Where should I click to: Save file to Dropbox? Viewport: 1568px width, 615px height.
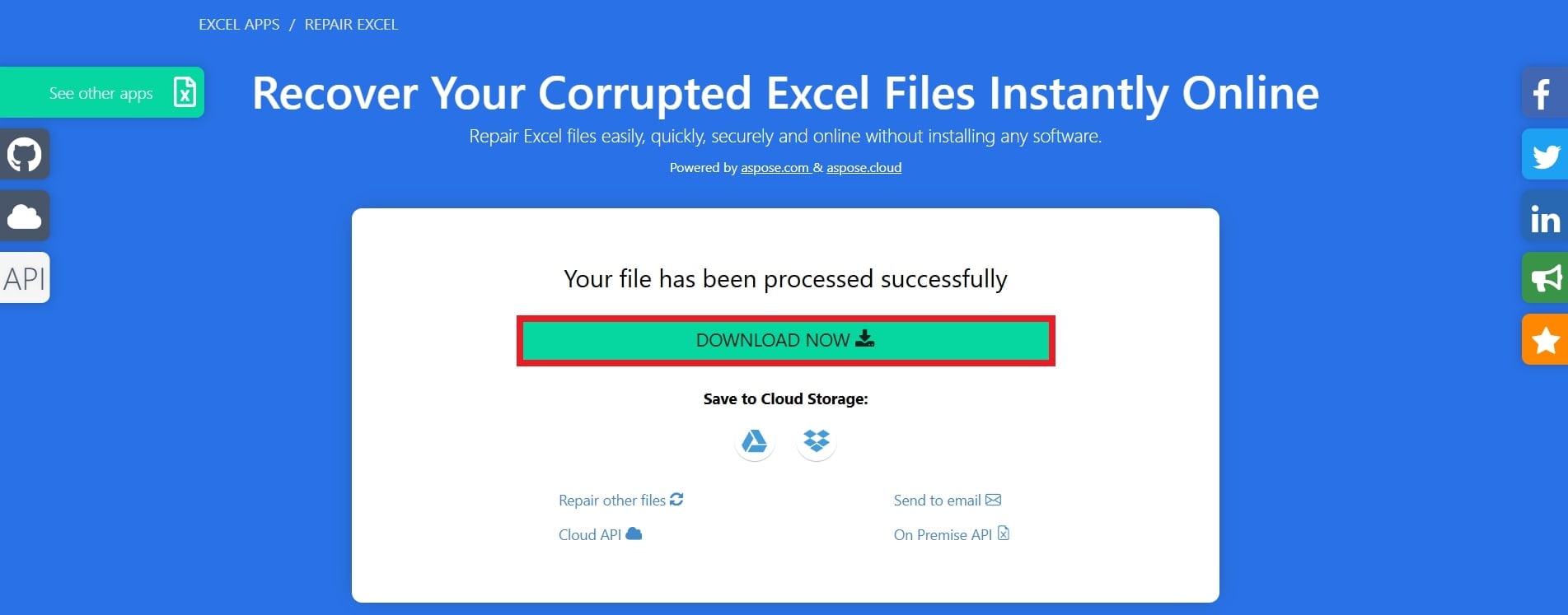pyautogui.click(x=817, y=442)
